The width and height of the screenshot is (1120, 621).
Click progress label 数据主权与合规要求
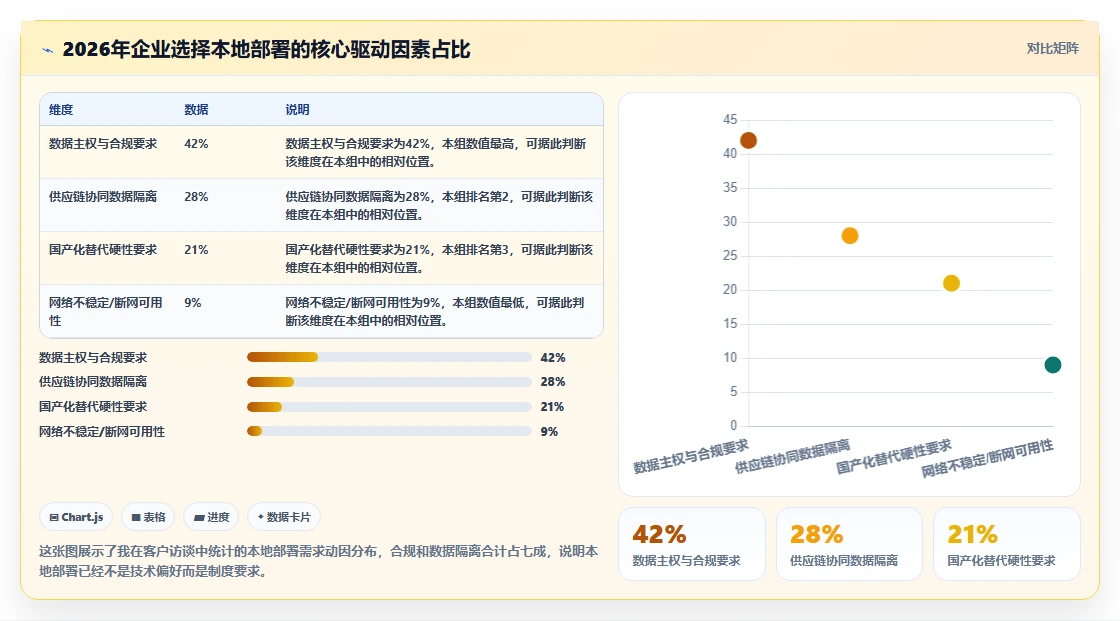coord(93,357)
